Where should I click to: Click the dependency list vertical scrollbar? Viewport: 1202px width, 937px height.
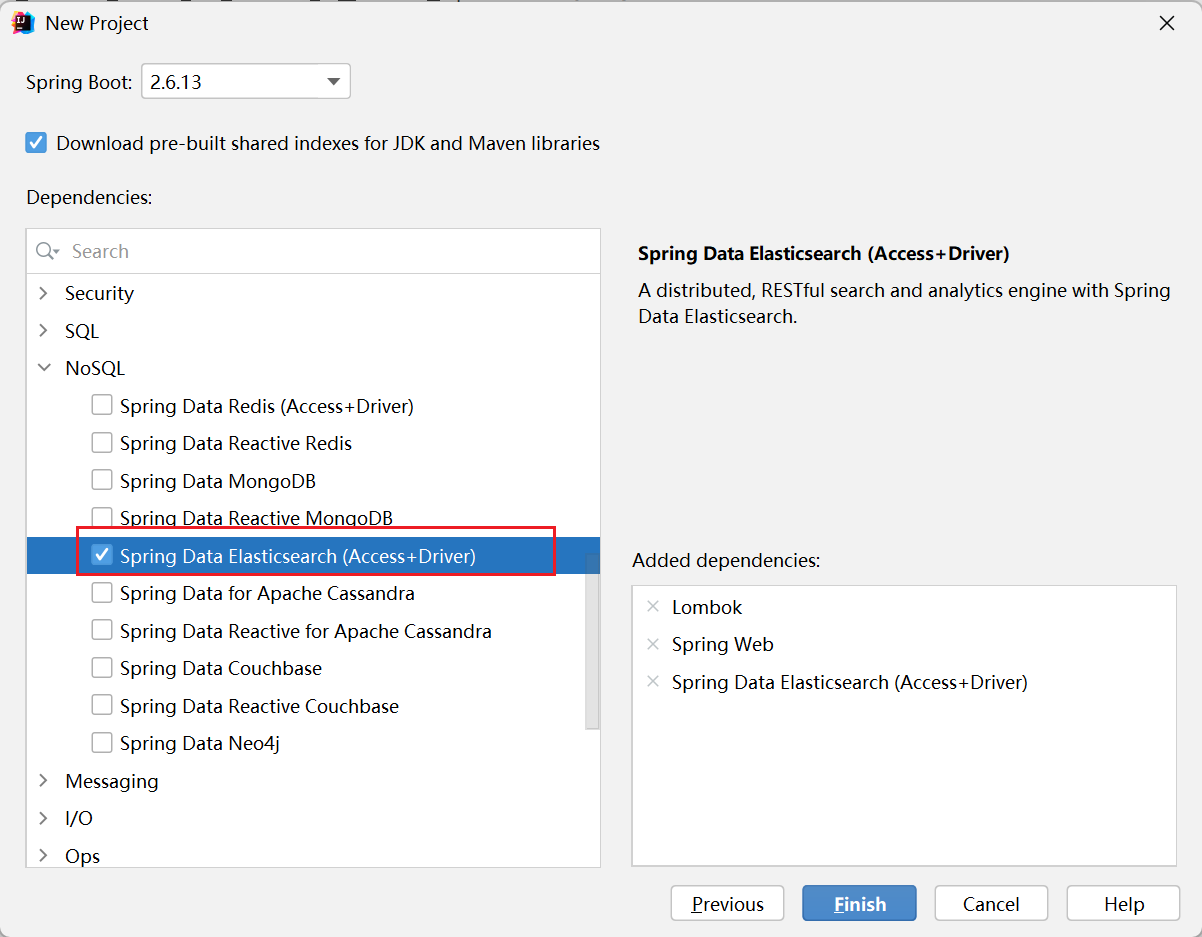coord(592,640)
